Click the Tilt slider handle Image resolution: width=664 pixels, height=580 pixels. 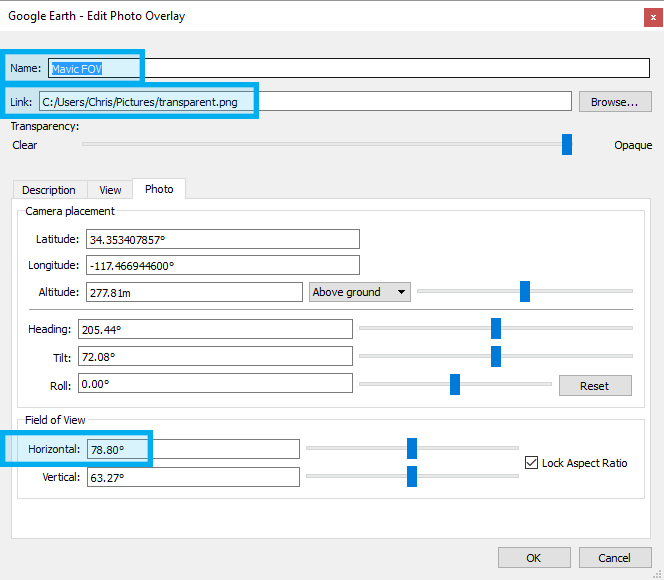point(496,356)
